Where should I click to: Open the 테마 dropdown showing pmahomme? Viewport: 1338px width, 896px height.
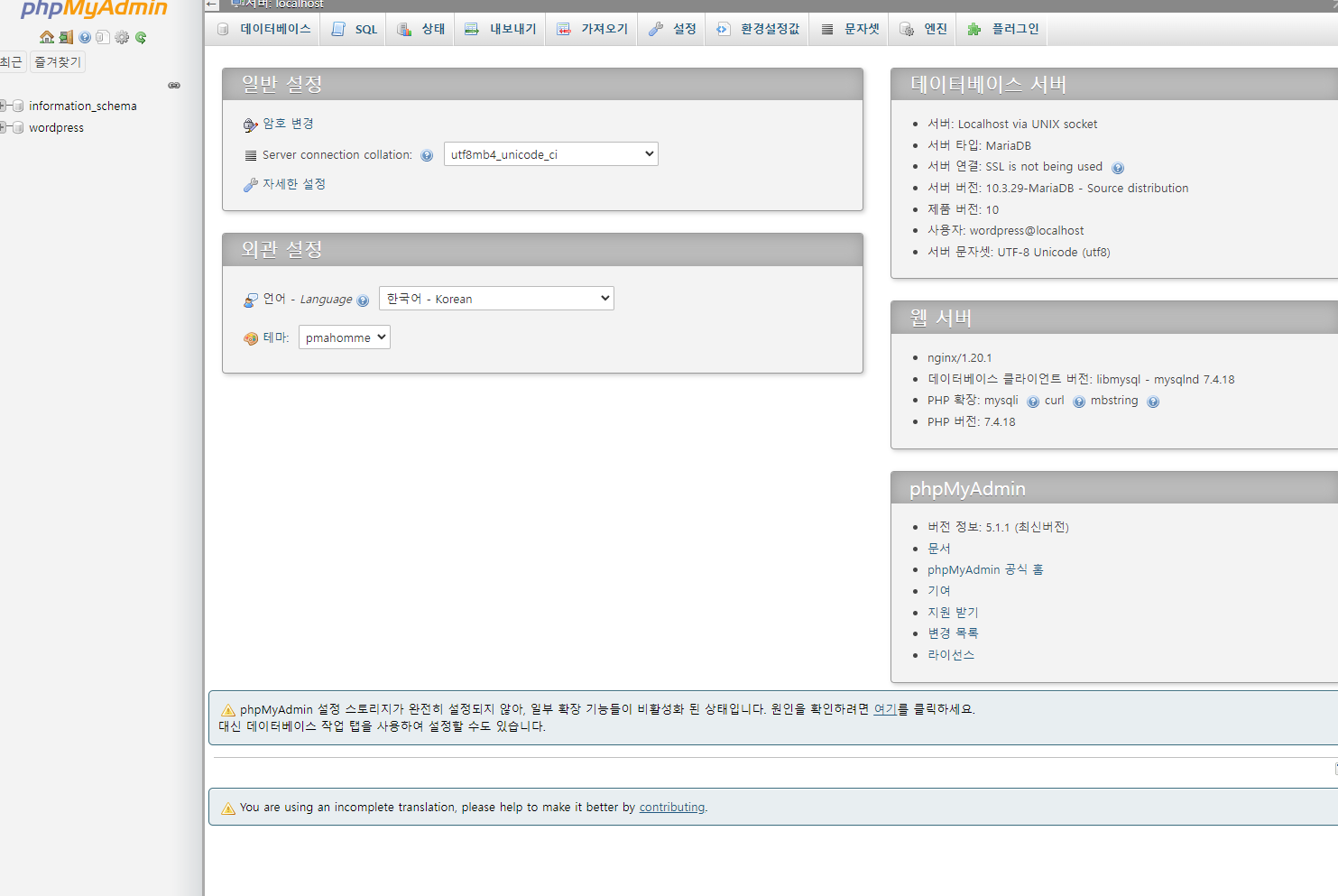coord(345,337)
